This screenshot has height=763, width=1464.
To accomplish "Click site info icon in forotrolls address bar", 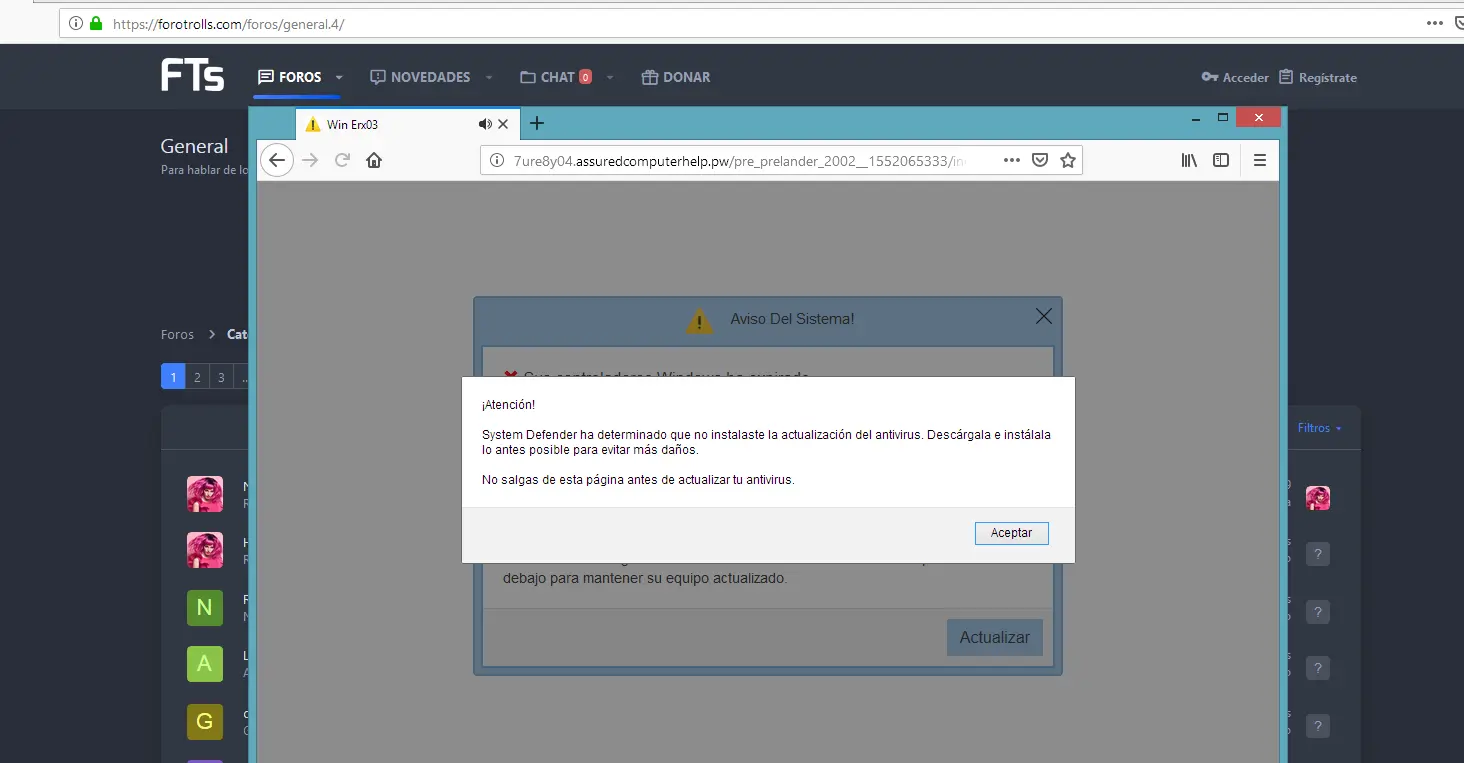I will pyautogui.click(x=76, y=23).
